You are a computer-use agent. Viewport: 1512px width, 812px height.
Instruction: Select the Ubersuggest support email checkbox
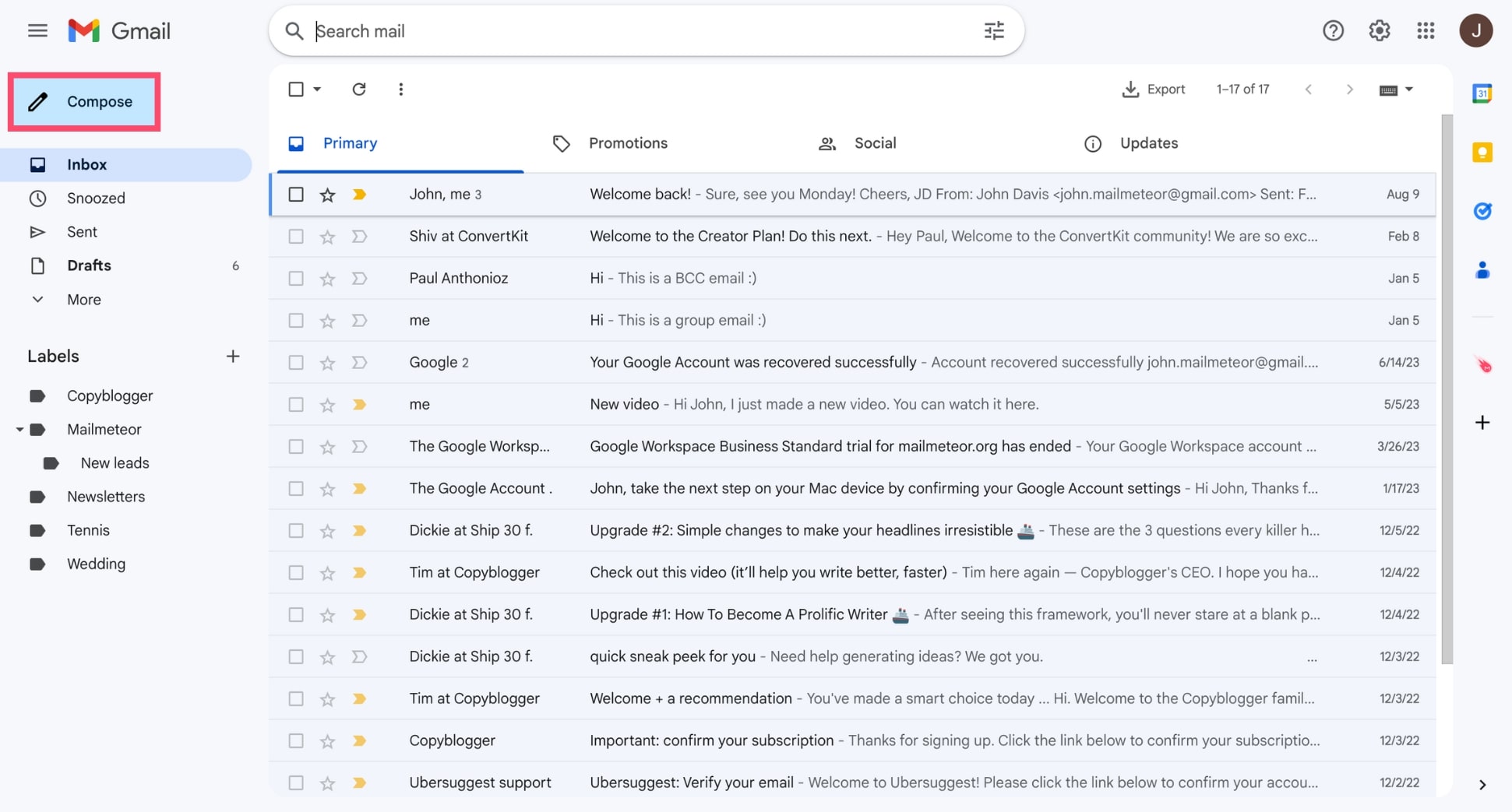click(296, 783)
